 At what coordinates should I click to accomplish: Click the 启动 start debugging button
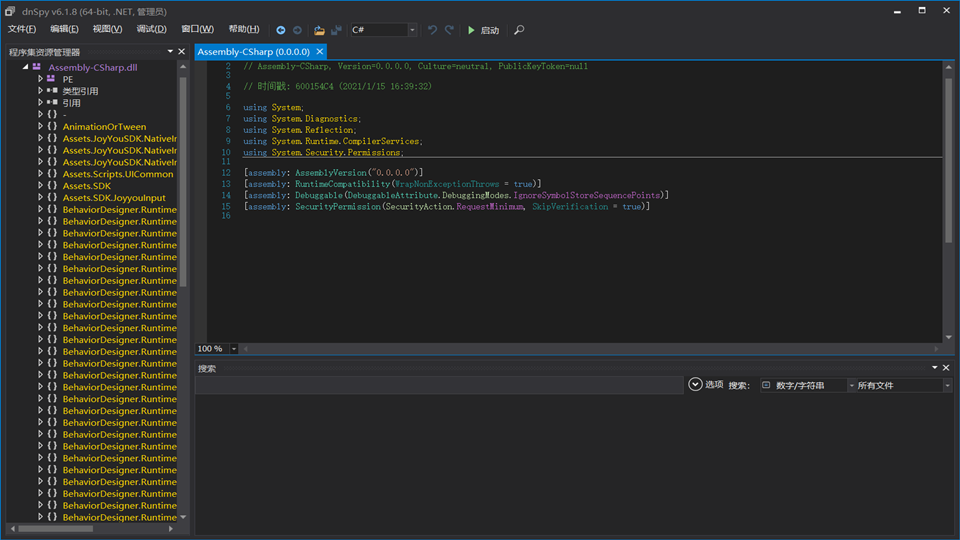pyautogui.click(x=483, y=30)
